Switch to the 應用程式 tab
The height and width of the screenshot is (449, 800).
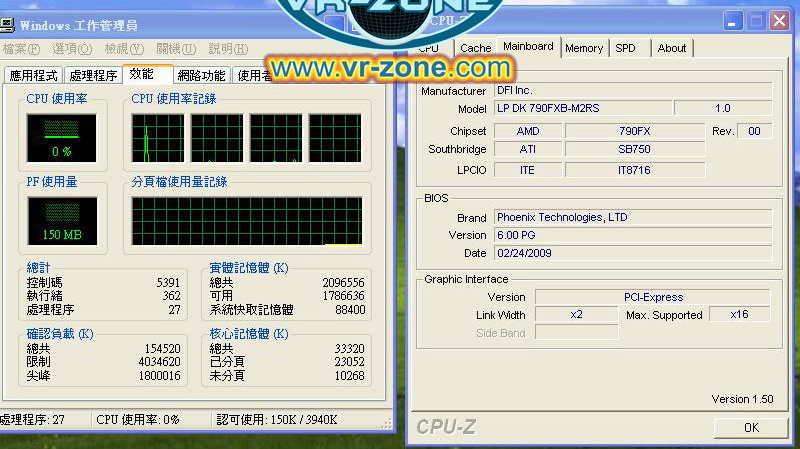33,76
